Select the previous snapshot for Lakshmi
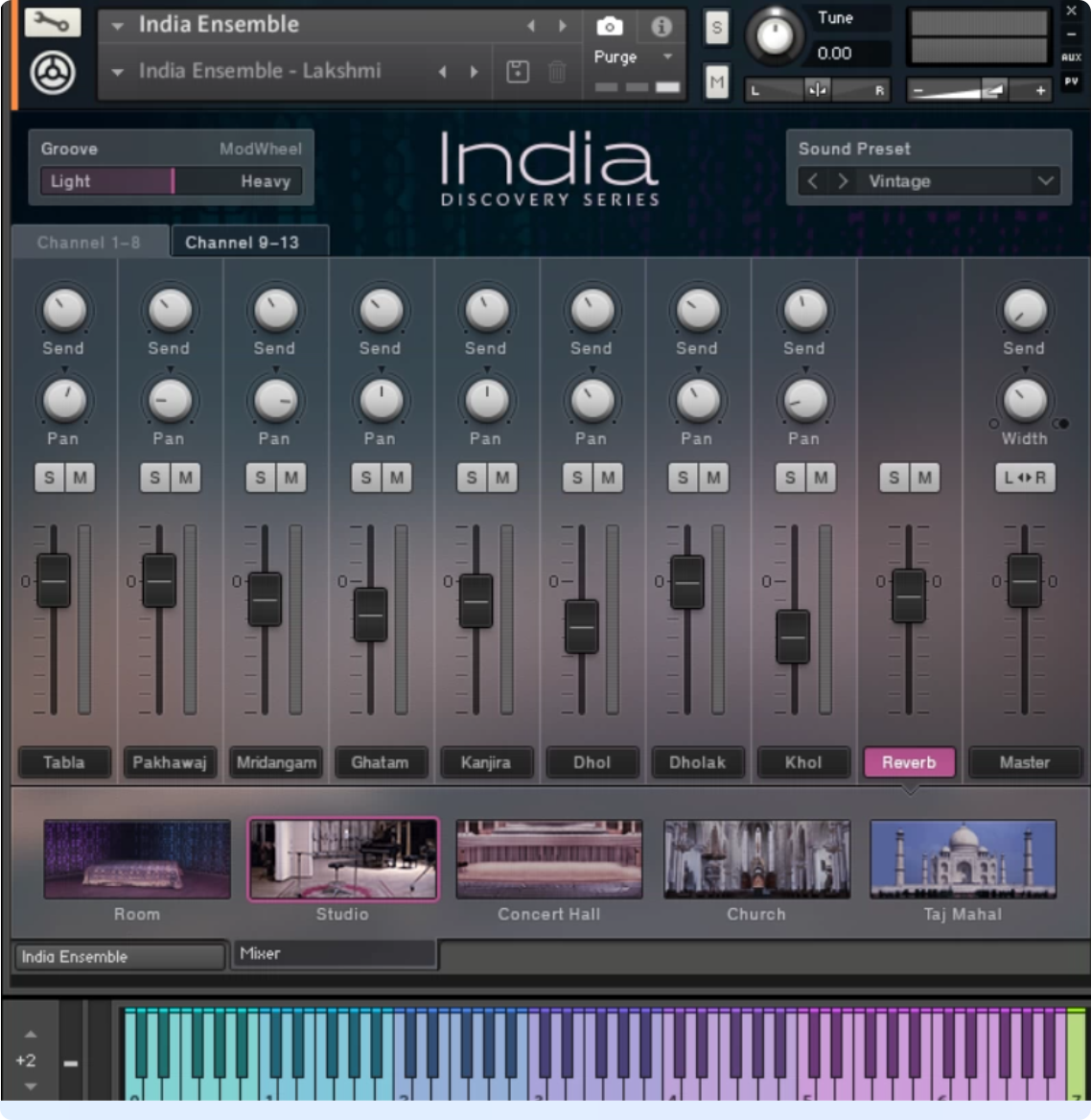 pyautogui.click(x=443, y=71)
